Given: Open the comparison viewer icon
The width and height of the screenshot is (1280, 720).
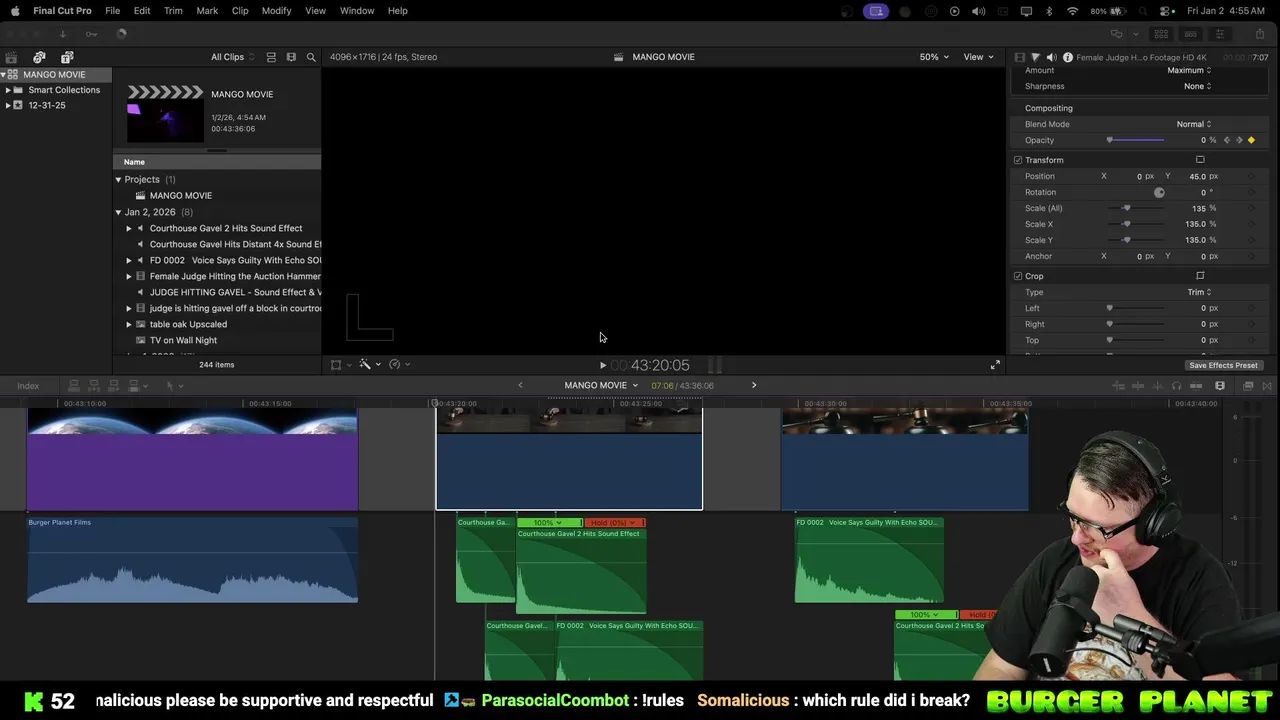Looking at the screenshot, I should coord(1117,33).
